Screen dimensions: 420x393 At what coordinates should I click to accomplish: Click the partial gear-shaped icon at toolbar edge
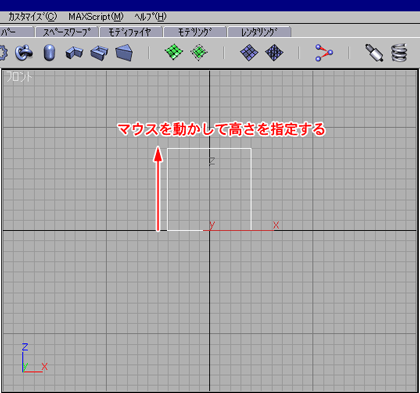tap(4, 53)
